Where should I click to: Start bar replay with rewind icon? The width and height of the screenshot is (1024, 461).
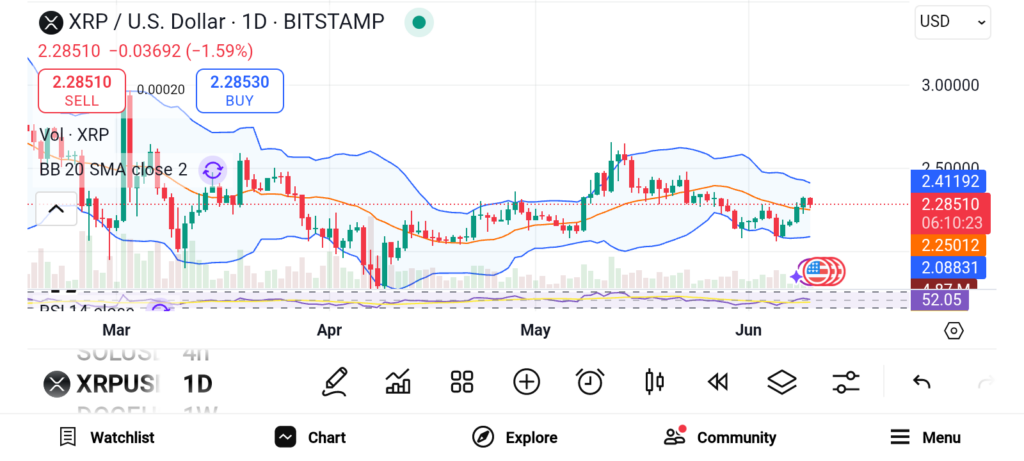click(718, 382)
